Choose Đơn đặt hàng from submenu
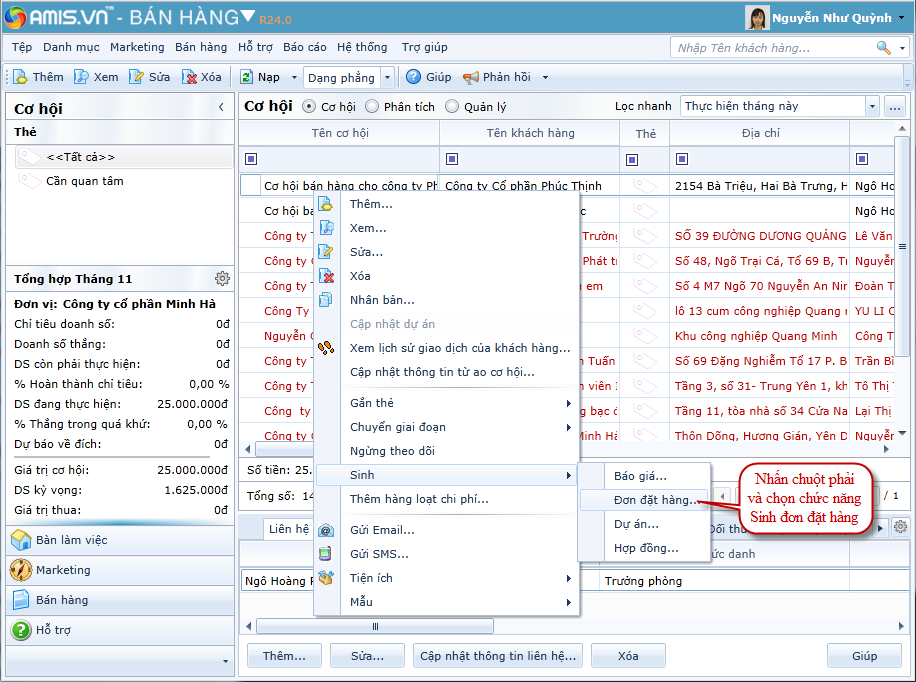 pyautogui.click(x=655, y=500)
